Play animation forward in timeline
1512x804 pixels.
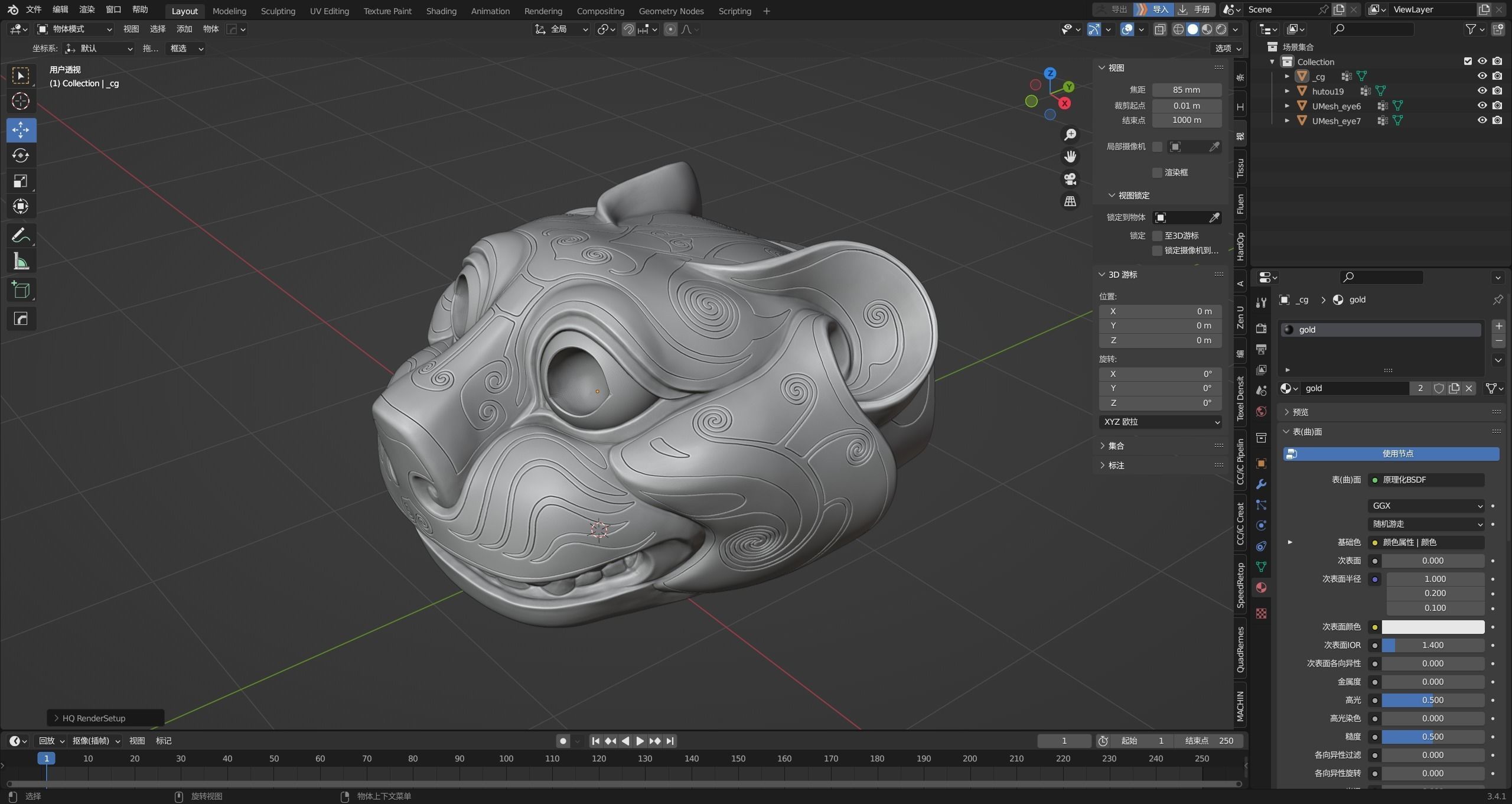pyautogui.click(x=640, y=741)
